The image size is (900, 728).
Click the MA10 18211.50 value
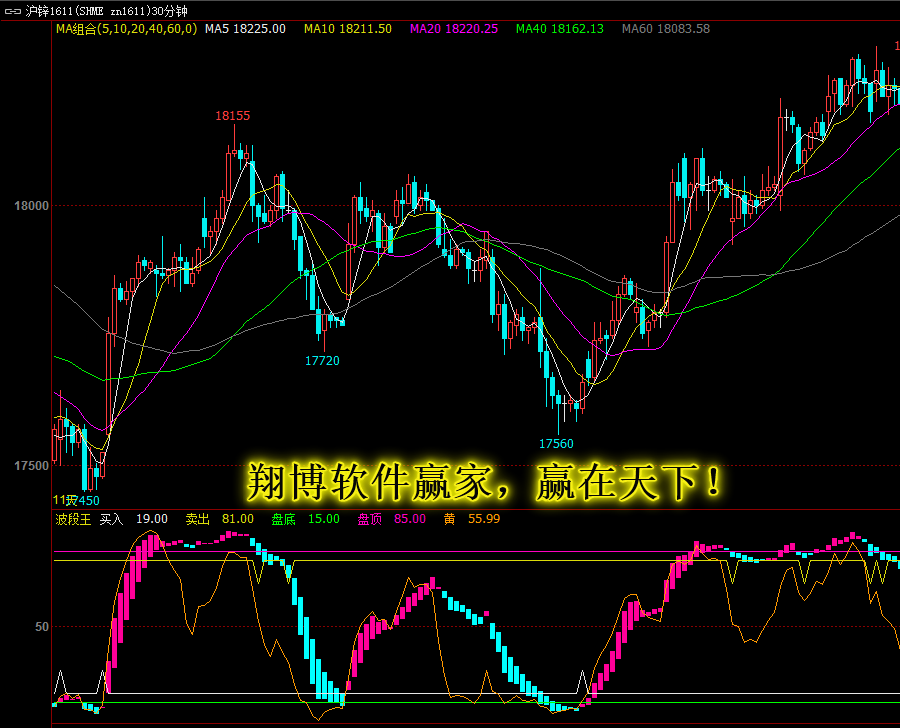click(348, 29)
